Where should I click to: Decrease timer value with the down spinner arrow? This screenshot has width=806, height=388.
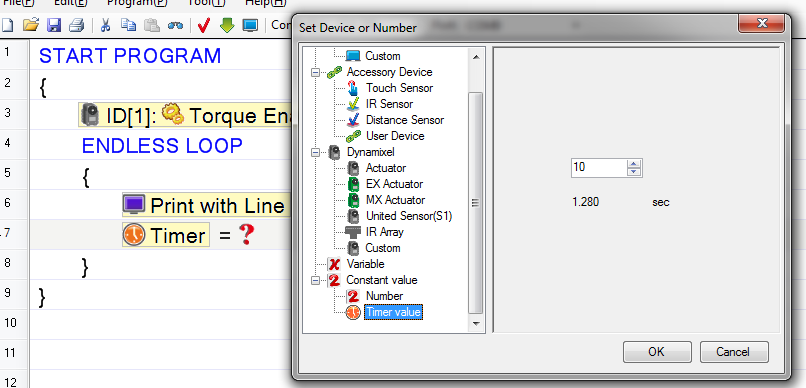coord(634,172)
